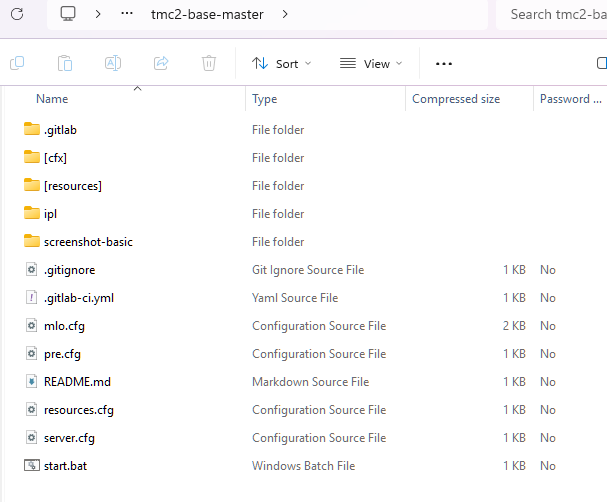Click the This PC monitor icon in address bar
This screenshot has height=502, width=607.
pos(68,14)
